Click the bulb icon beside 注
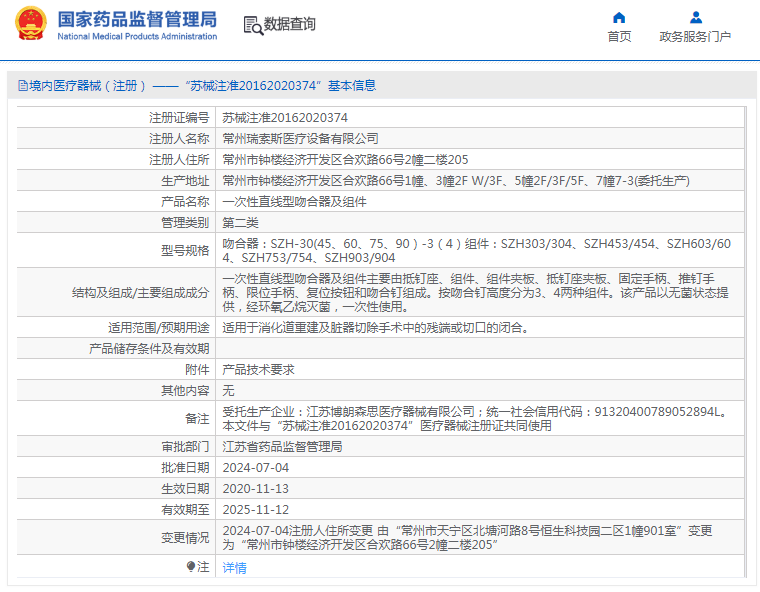The width and height of the screenshot is (760, 592). [191, 566]
